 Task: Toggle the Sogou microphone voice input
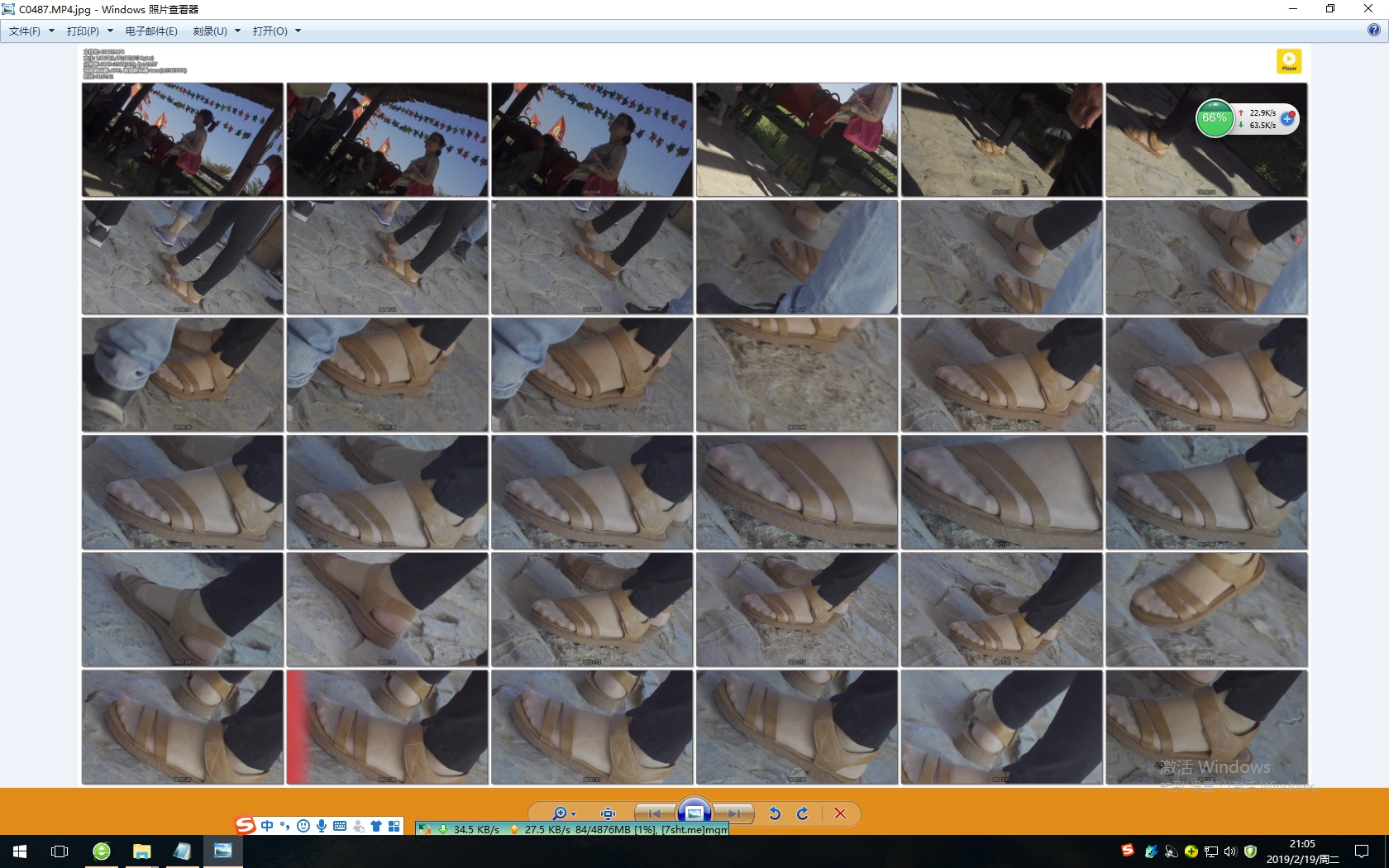[321, 826]
